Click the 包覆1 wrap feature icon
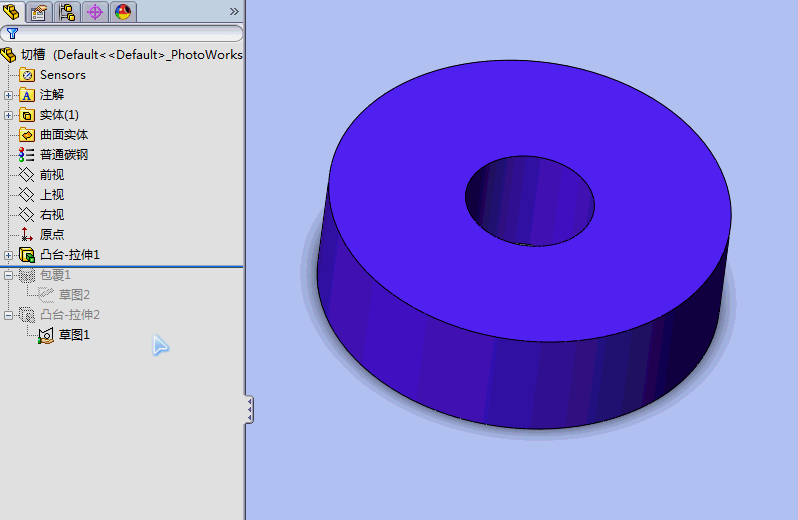This screenshot has width=798, height=520. click(x=27, y=275)
